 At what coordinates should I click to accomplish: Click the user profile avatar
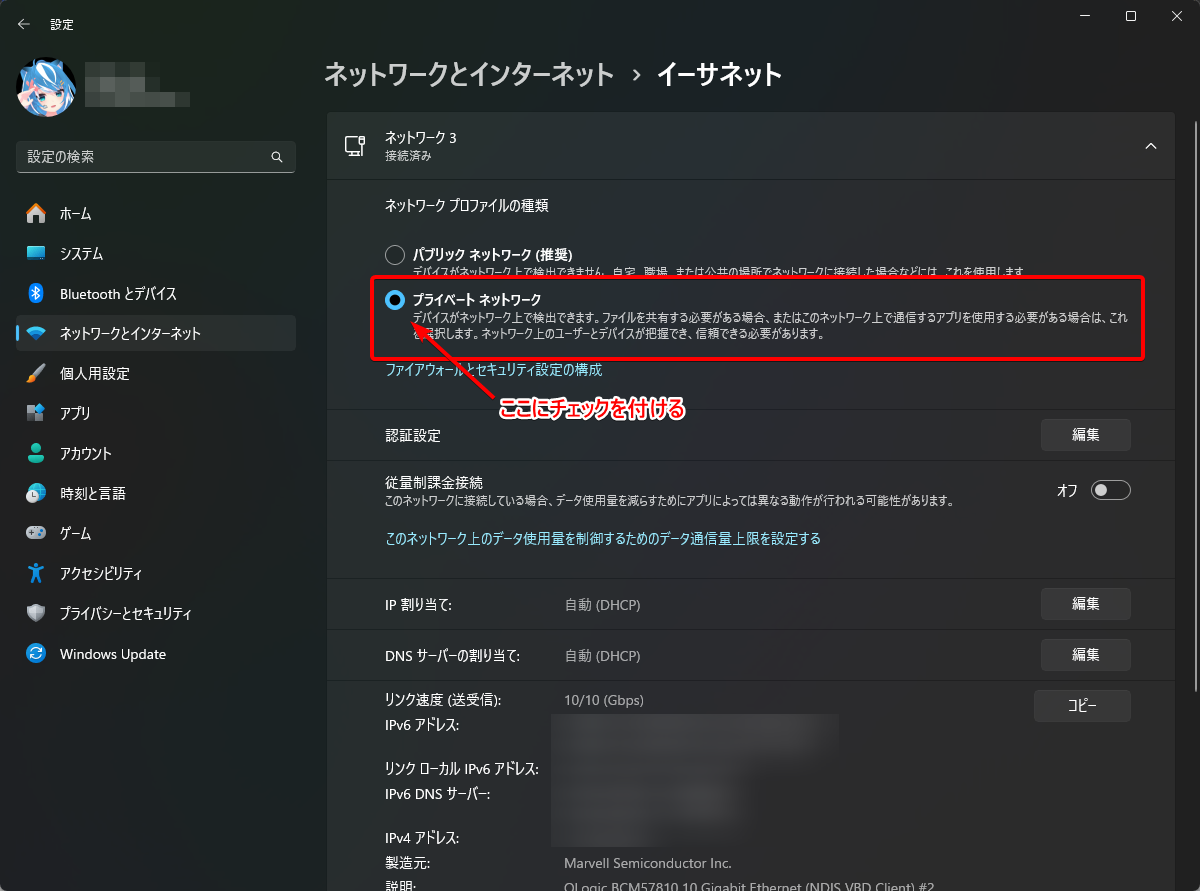(x=44, y=87)
